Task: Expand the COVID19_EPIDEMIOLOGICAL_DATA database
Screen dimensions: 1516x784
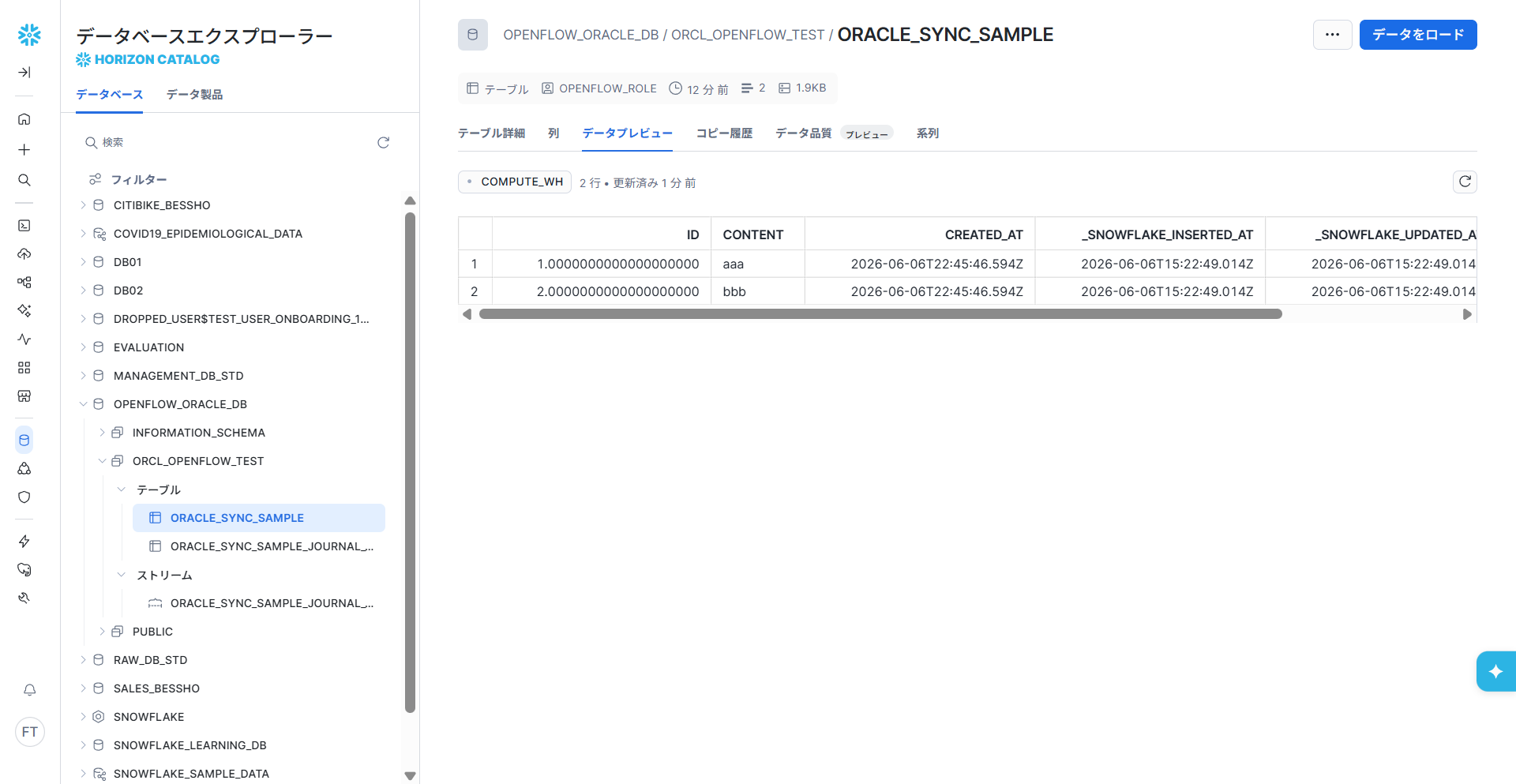Action: tap(83, 234)
